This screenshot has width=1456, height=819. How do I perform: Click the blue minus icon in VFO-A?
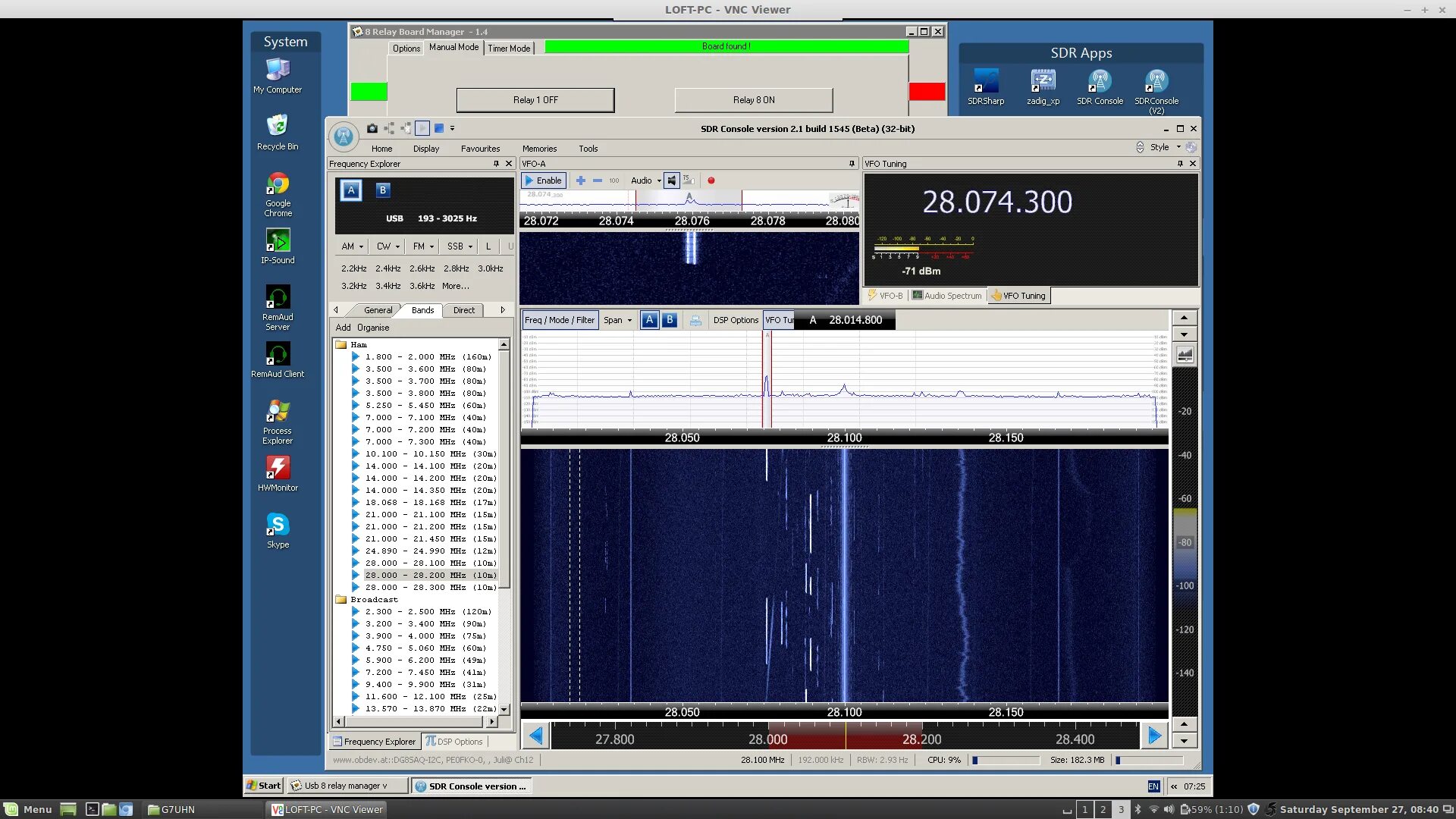click(597, 180)
